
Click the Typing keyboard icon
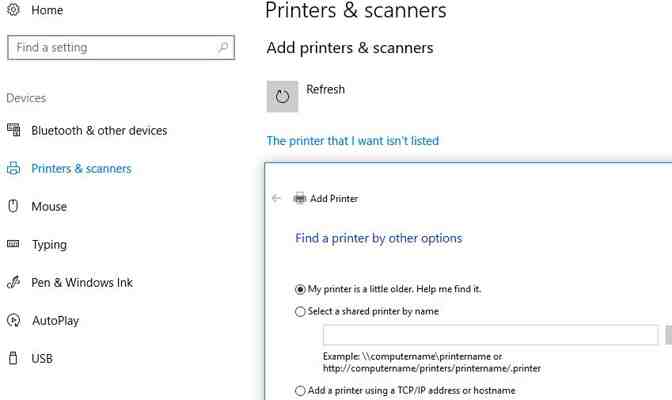14,244
